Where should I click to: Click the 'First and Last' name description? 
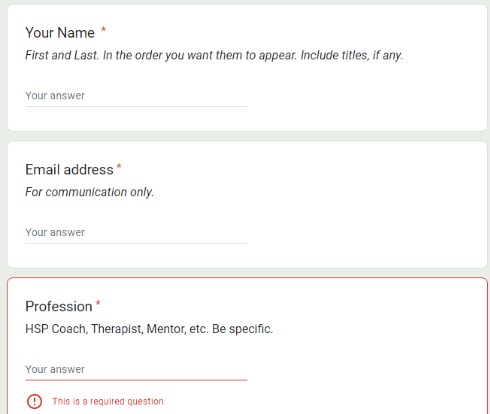pyautogui.click(x=214, y=55)
